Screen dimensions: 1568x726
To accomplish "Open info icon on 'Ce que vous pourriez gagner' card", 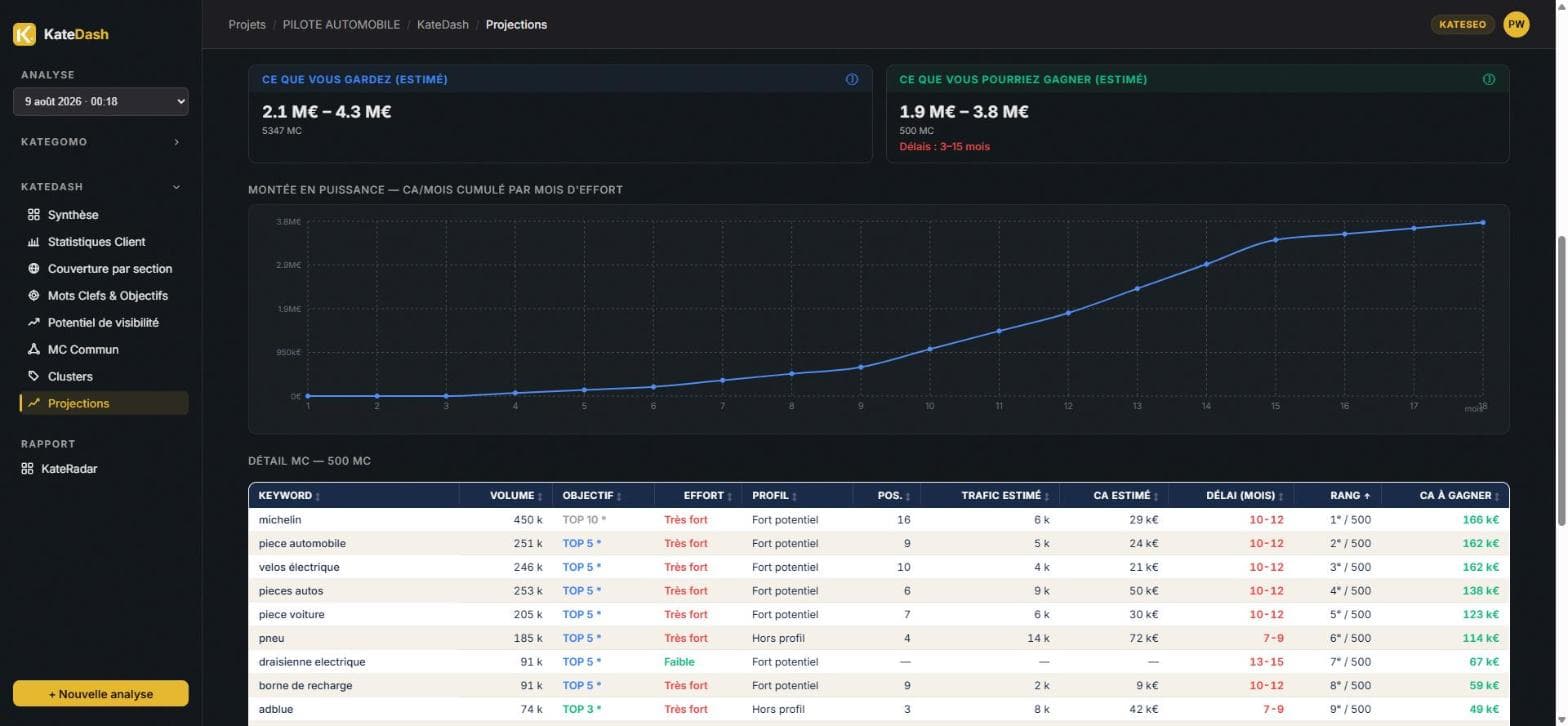I will (1489, 80).
